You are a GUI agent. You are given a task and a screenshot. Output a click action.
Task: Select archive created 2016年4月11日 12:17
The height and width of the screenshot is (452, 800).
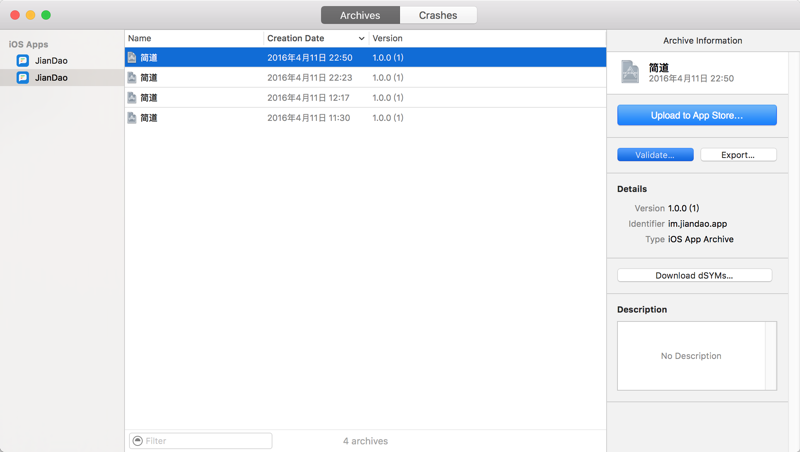pyautogui.click(x=365, y=97)
